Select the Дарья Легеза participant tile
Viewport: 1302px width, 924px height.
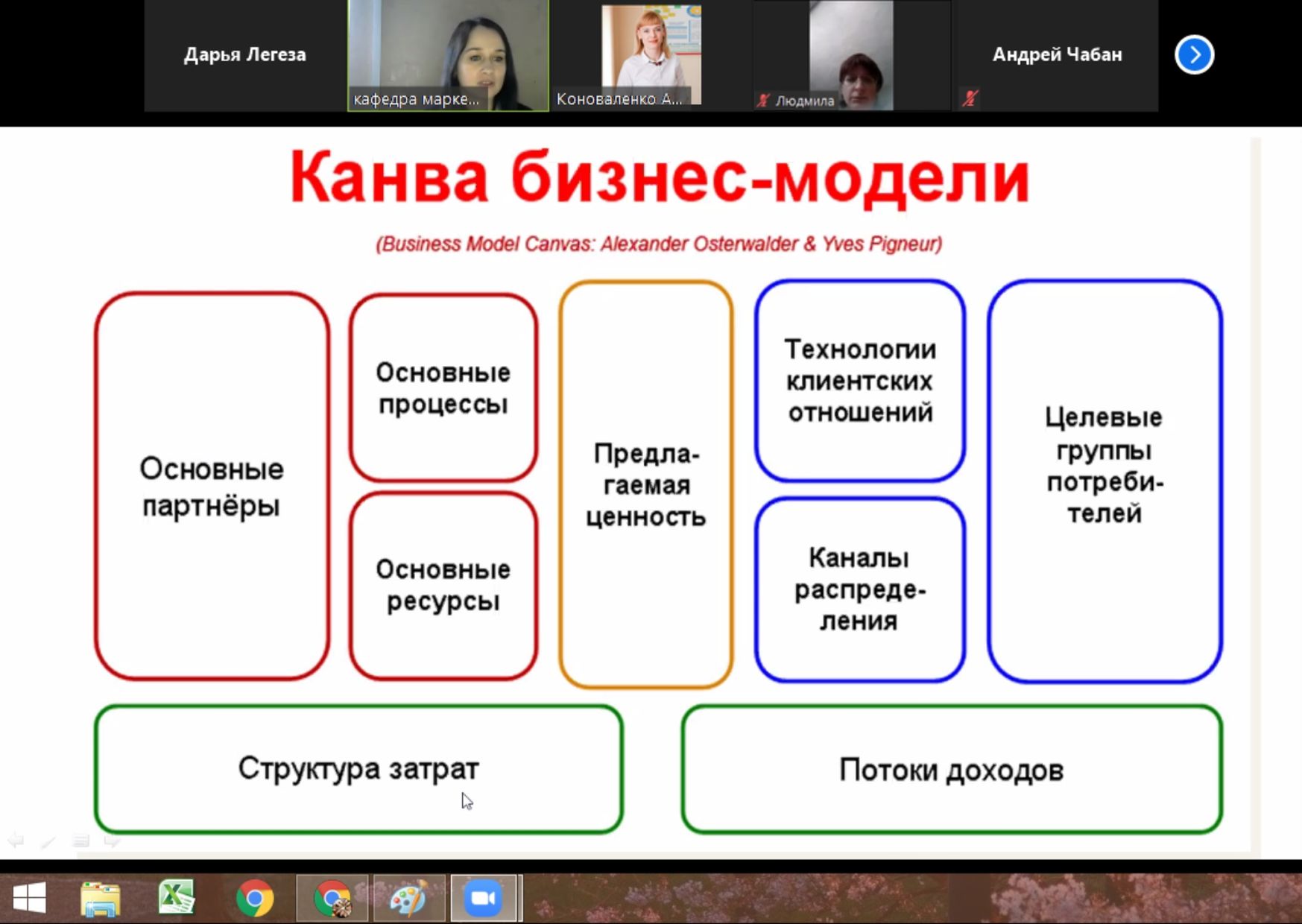[245, 55]
